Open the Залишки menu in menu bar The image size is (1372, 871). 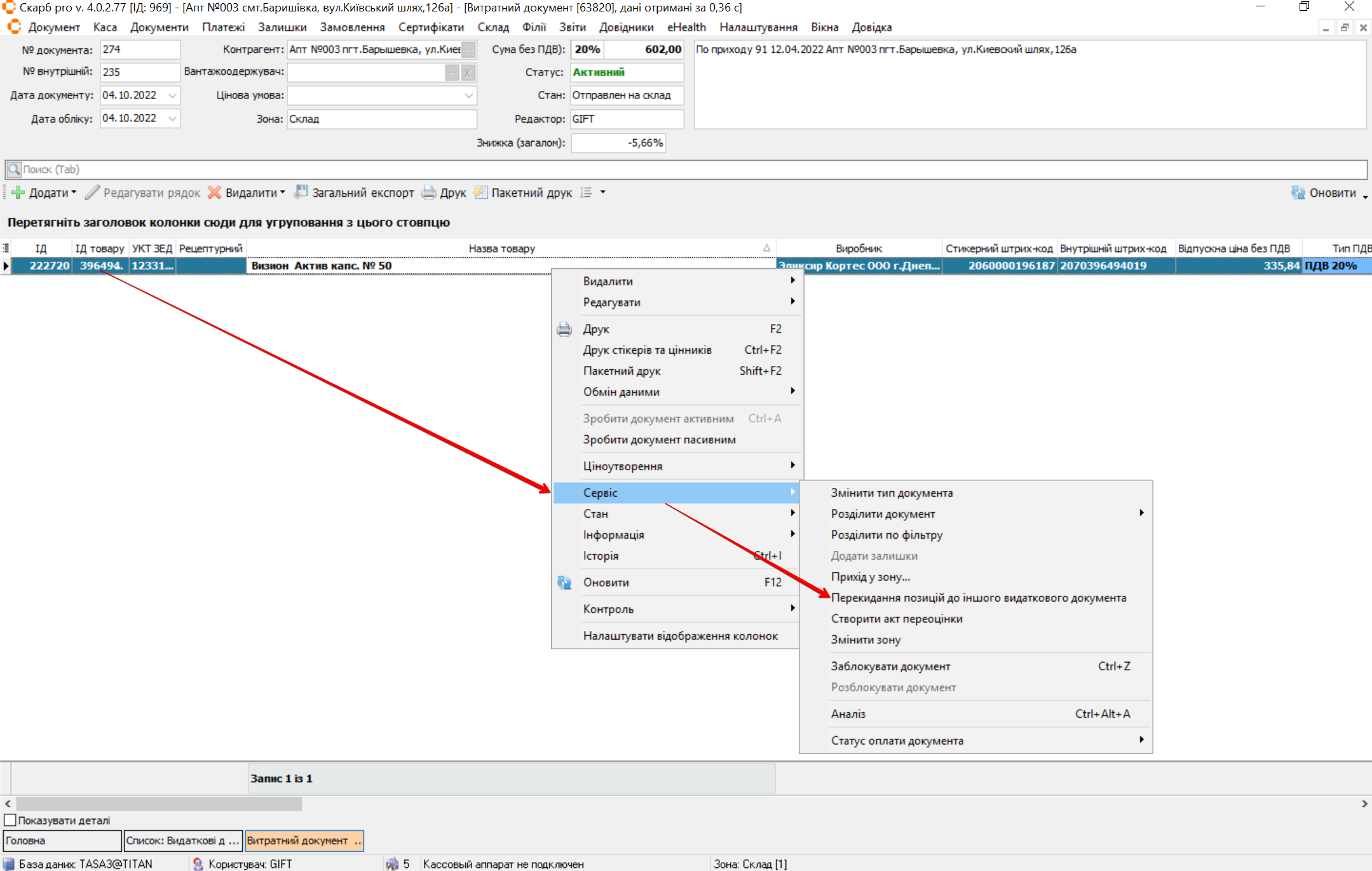(x=282, y=27)
